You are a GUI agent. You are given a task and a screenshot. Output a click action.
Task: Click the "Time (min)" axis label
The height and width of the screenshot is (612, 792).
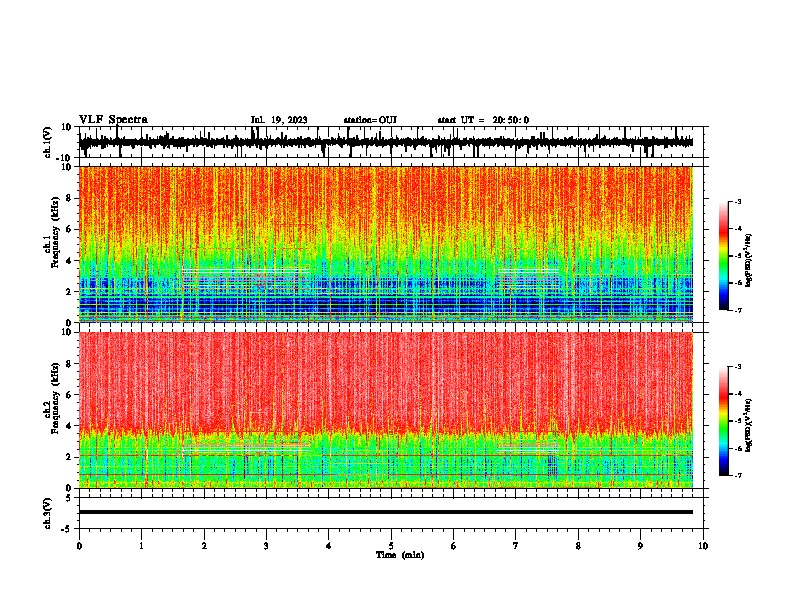coord(400,555)
